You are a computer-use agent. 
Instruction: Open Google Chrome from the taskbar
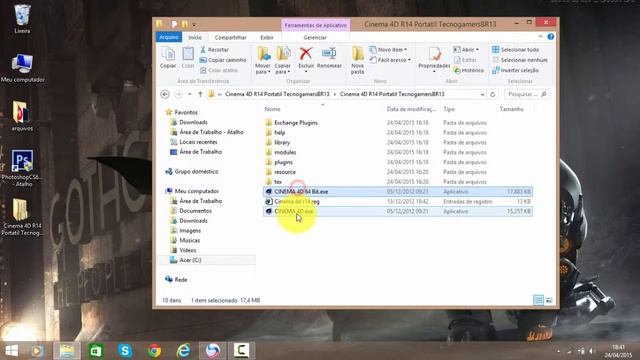154,351
